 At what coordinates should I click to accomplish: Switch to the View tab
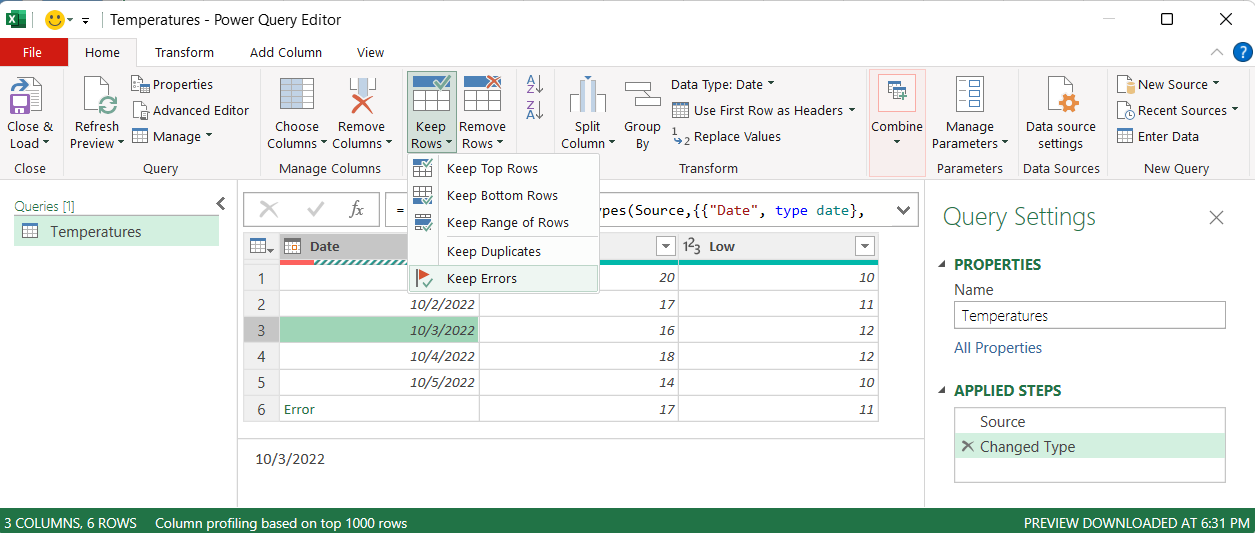point(370,52)
